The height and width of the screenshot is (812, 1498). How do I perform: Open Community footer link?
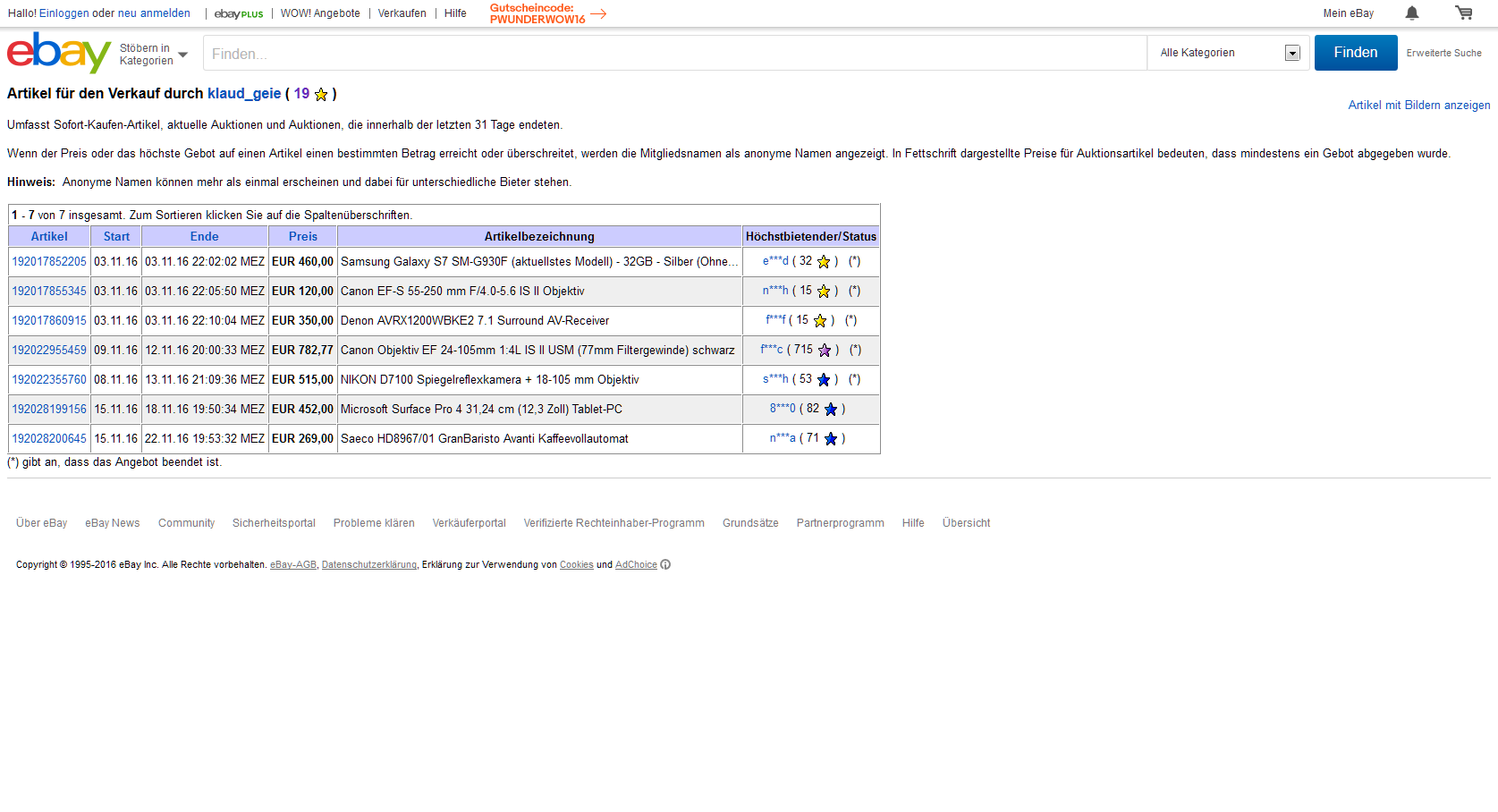click(x=186, y=523)
